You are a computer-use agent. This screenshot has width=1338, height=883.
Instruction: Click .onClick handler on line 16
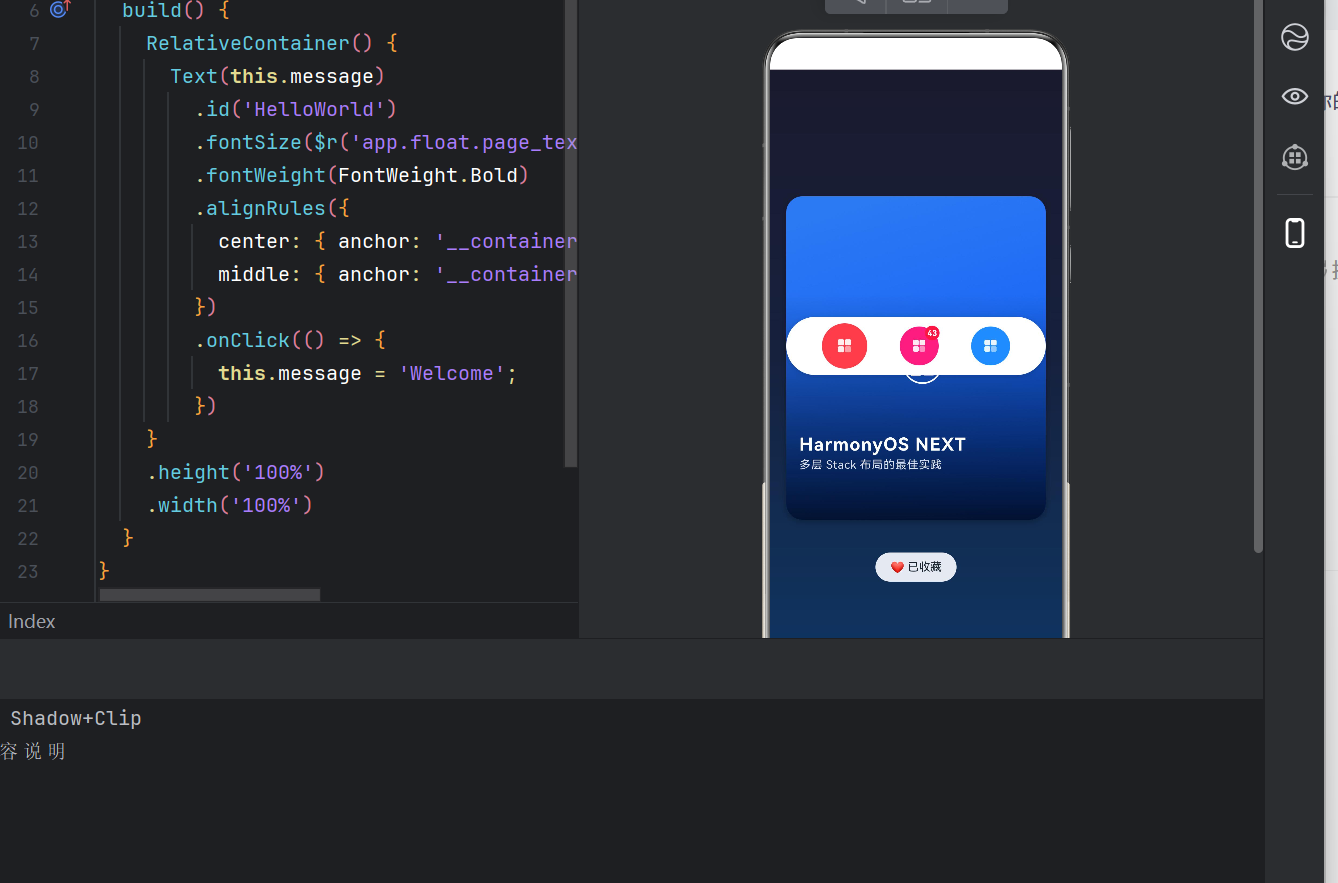click(x=242, y=340)
